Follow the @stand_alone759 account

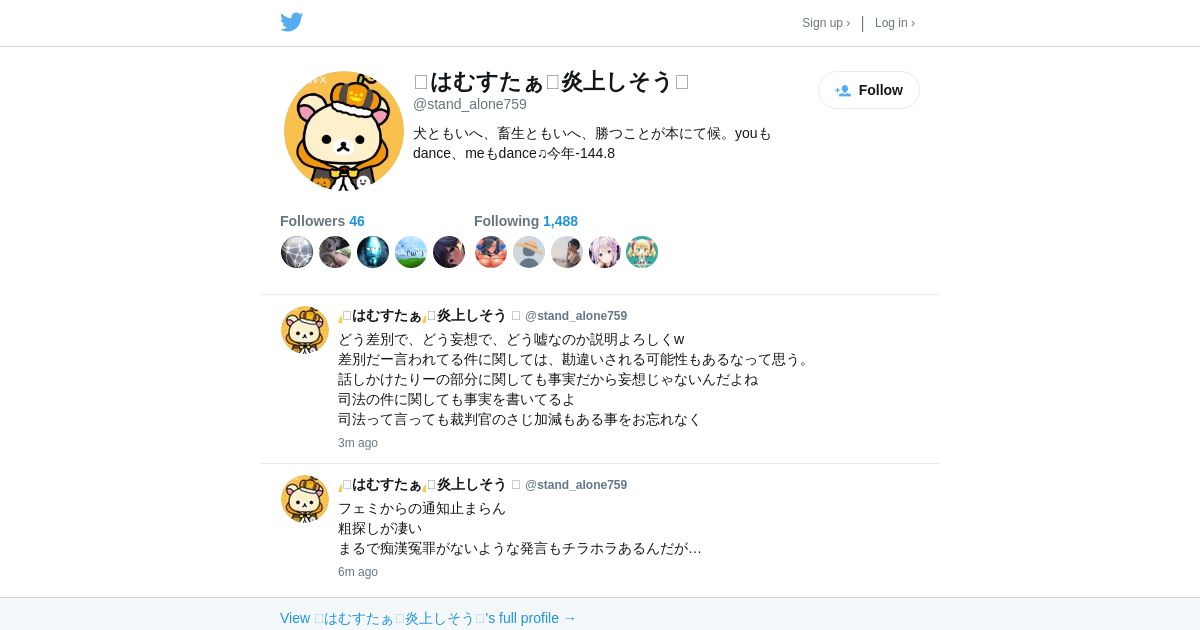click(869, 90)
